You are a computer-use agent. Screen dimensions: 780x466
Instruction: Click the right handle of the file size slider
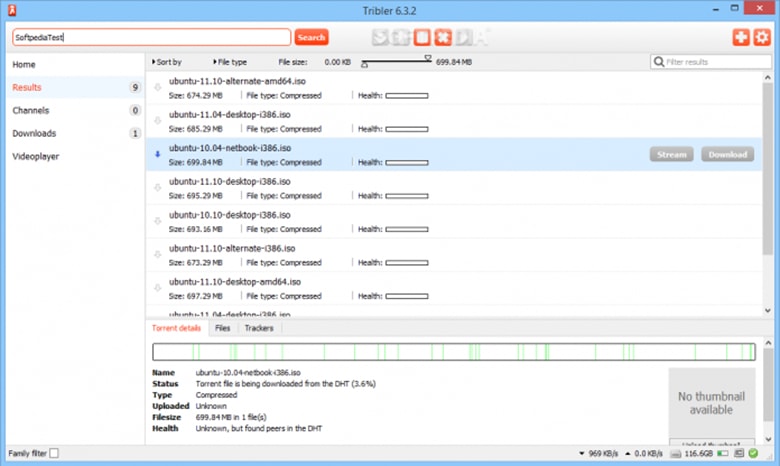428,58
